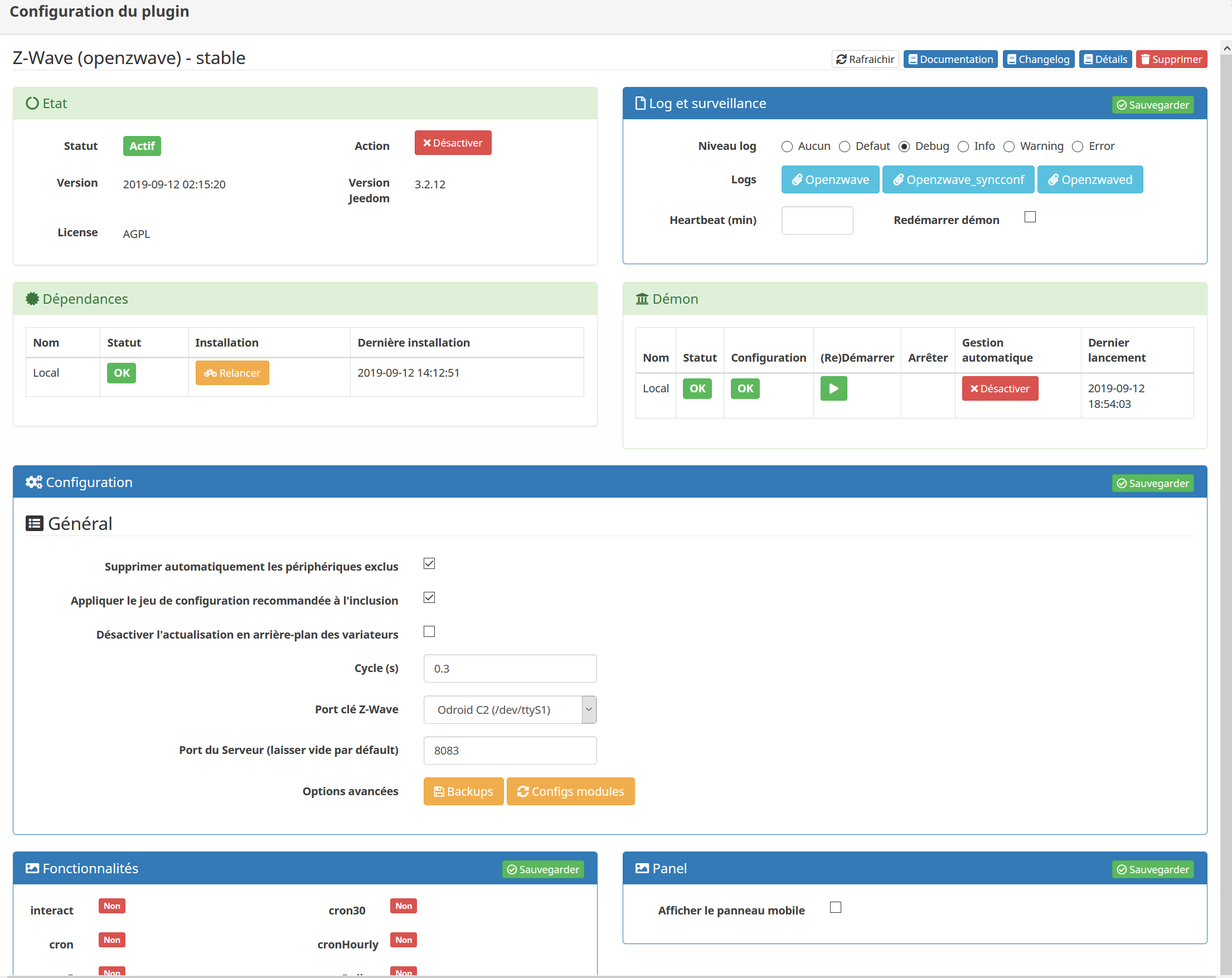Relaunch the dependencies installation
Screen dimensions: 1232x978
tap(232, 373)
